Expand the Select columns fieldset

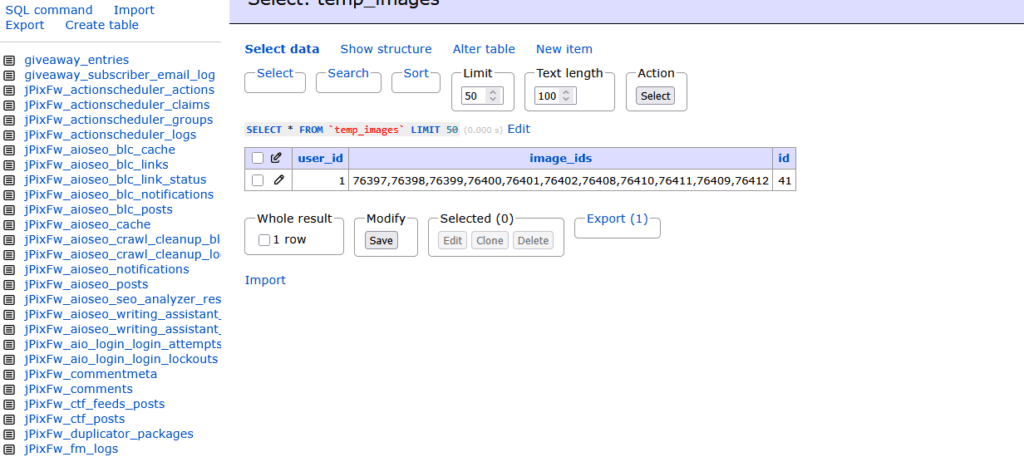[275, 73]
